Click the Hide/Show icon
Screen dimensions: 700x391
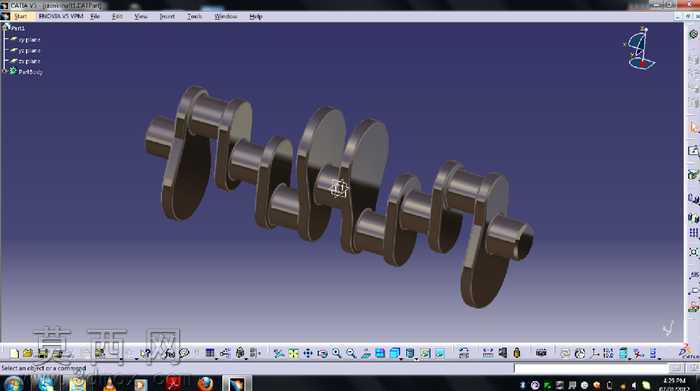point(425,354)
